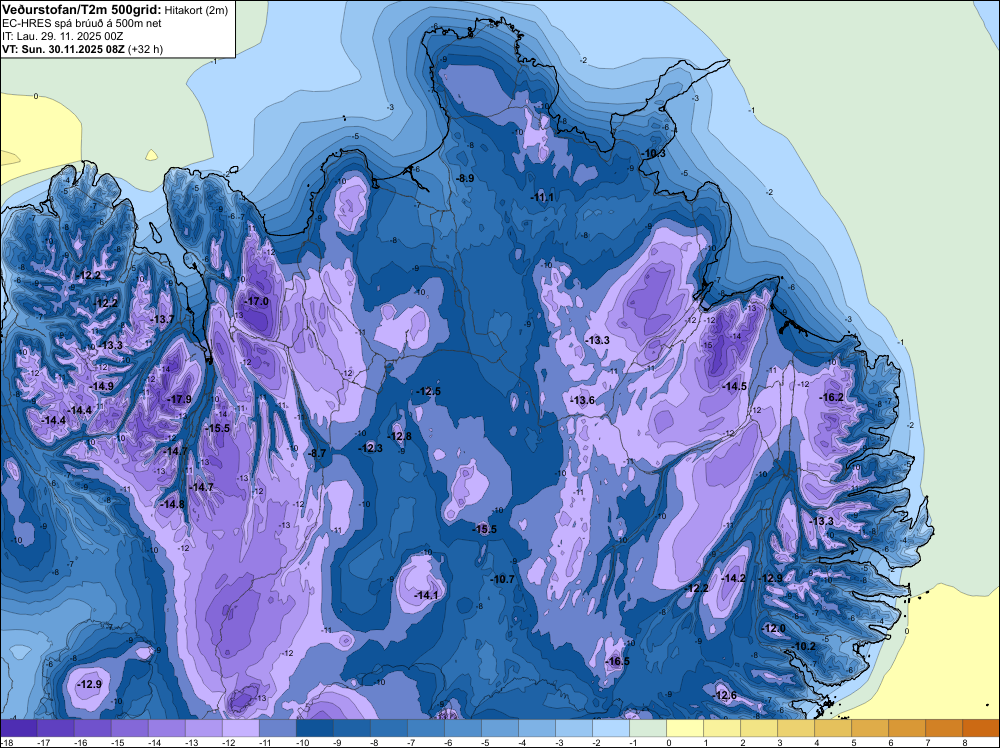Select the -14.9 temperature reading
Screen dimensions: 1000x748
pyautogui.click(x=101, y=386)
